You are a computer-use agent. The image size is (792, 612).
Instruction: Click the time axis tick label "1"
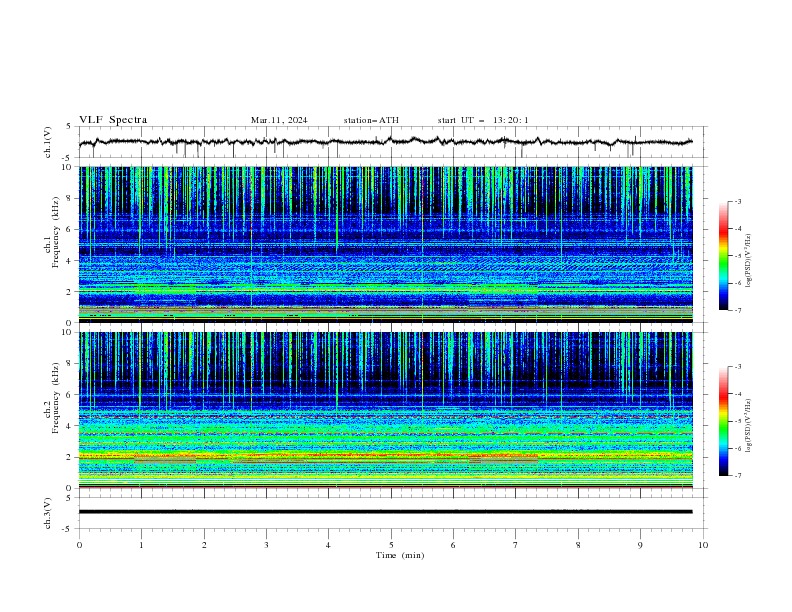pyautogui.click(x=141, y=545)
